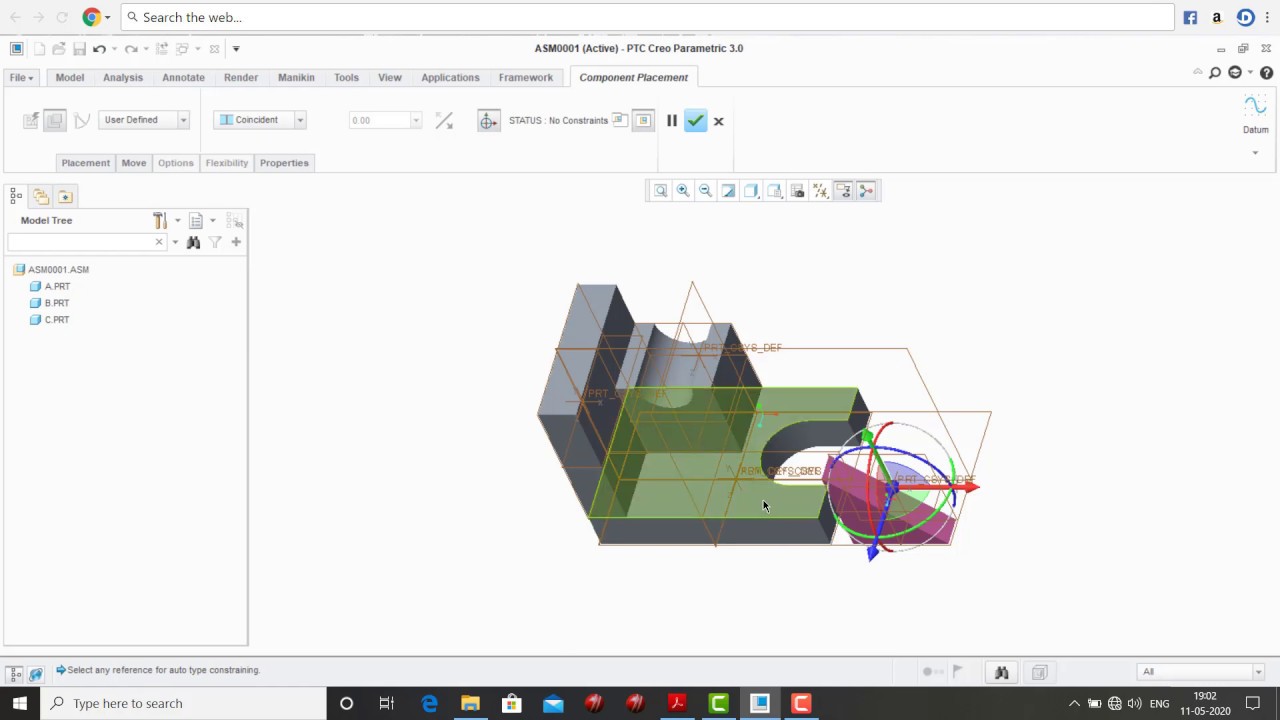Clear the Model Tree search field
The image size is (1280, 720).
[158, 242]
